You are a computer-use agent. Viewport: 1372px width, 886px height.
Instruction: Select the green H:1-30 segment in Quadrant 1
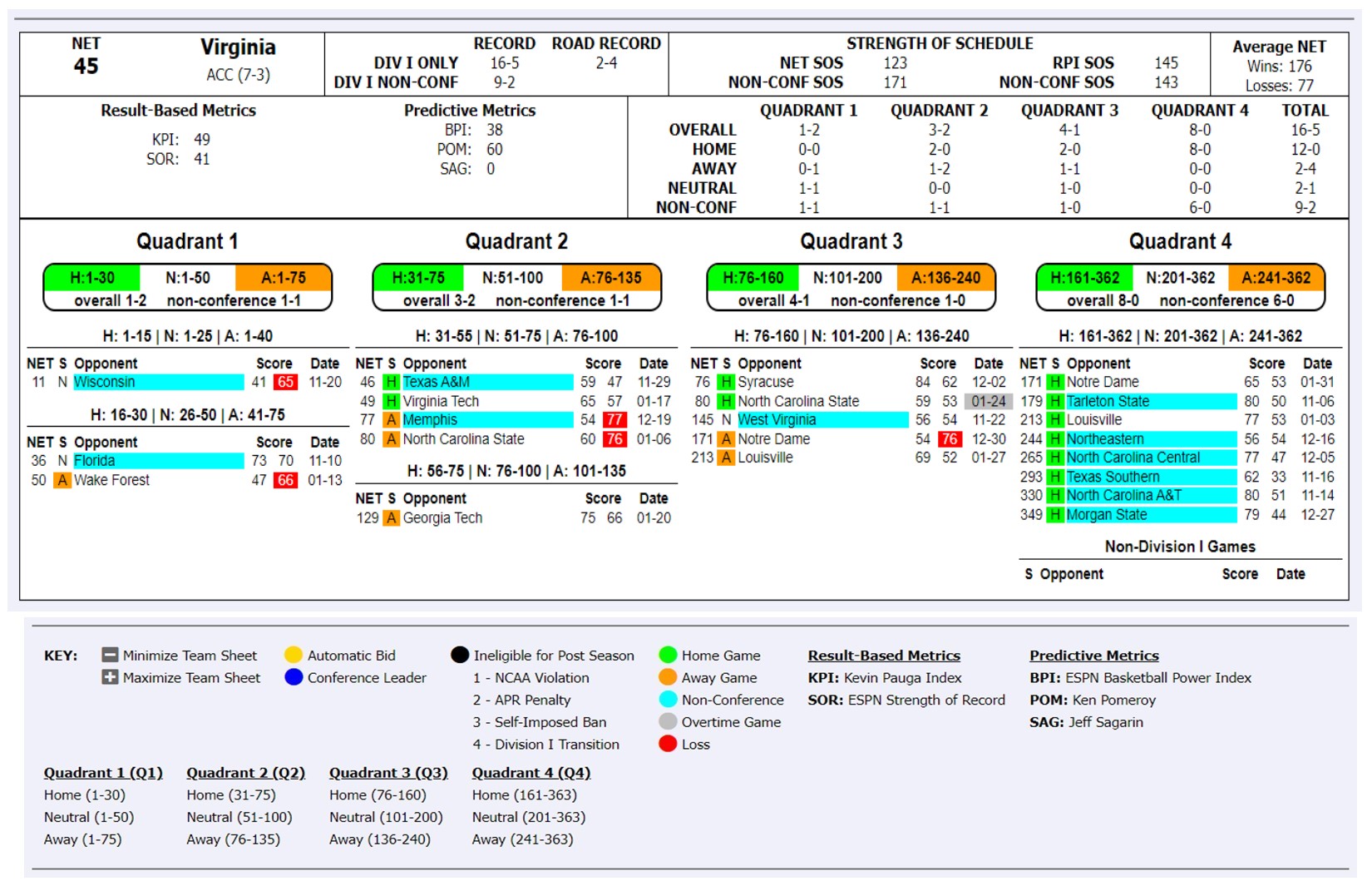(92, 278)
